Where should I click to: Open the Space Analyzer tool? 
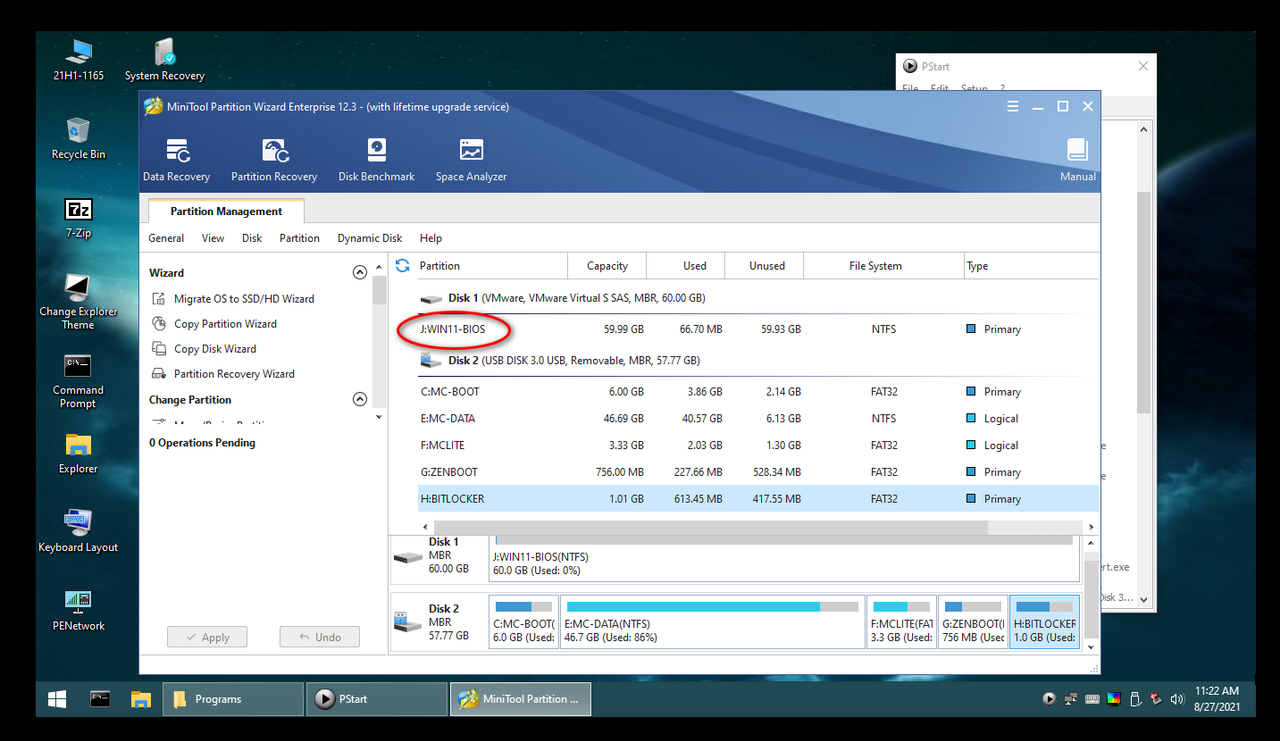tap(471, 160)
